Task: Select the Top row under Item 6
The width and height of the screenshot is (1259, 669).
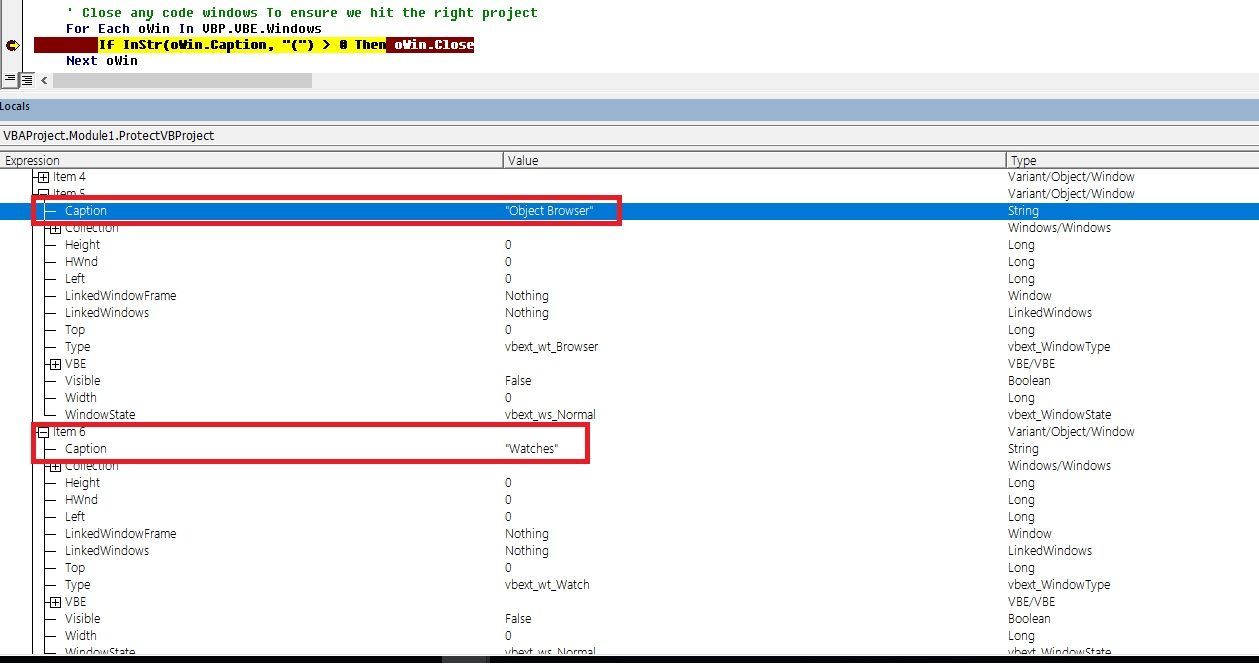Action: (629, 568)
